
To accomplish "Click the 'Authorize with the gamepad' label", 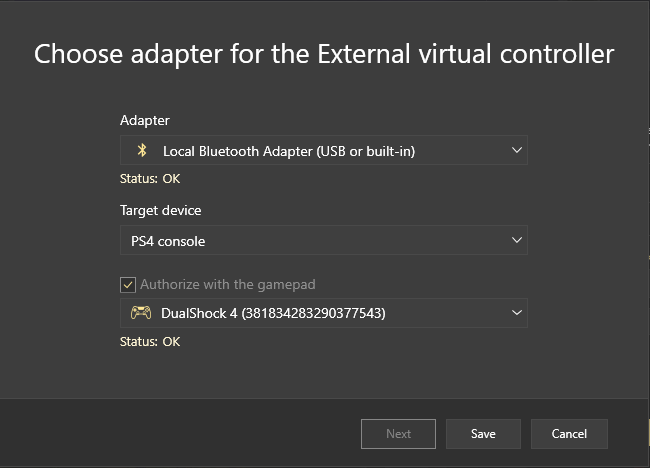I will pos(227,284).
